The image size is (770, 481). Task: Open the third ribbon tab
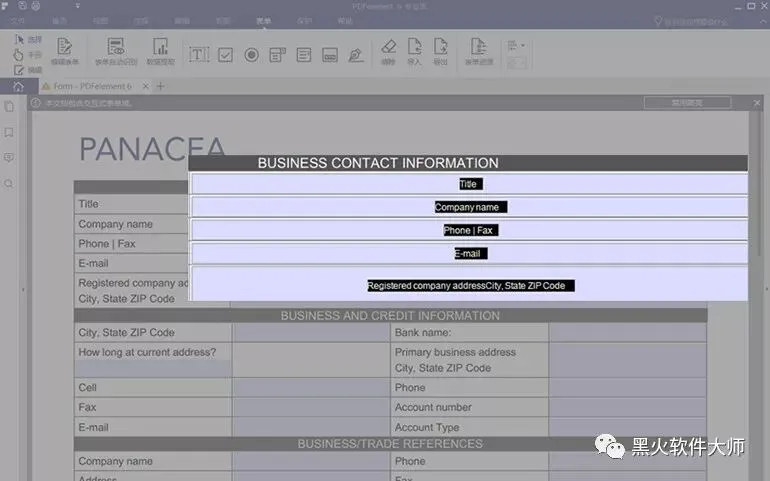(100, 21)
